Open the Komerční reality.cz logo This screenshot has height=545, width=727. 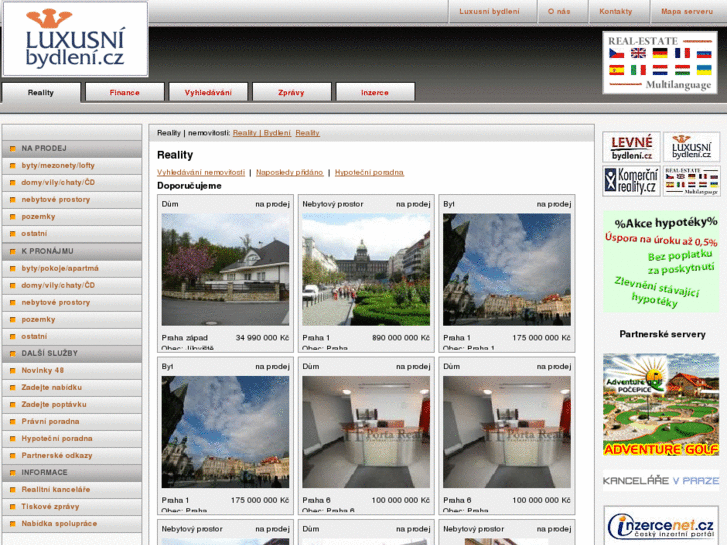coord(631,181)
